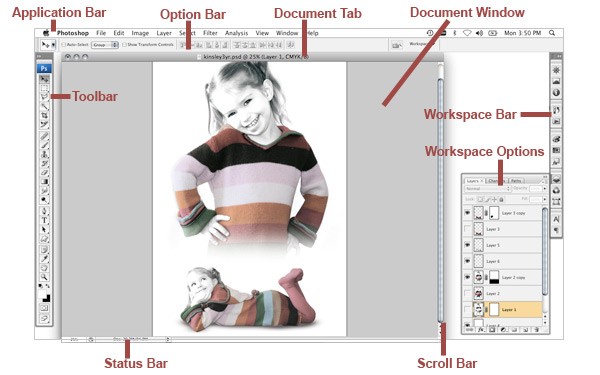Show Layer 3 via visibility box
Viewport: 600px width, 375px height.
[467, 229]
